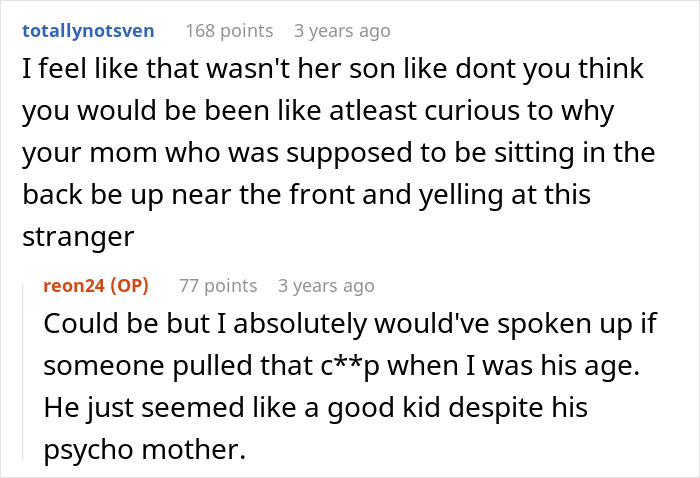
Task: Click the word "stranger" in first comment
Action: [x=78, y=237]
